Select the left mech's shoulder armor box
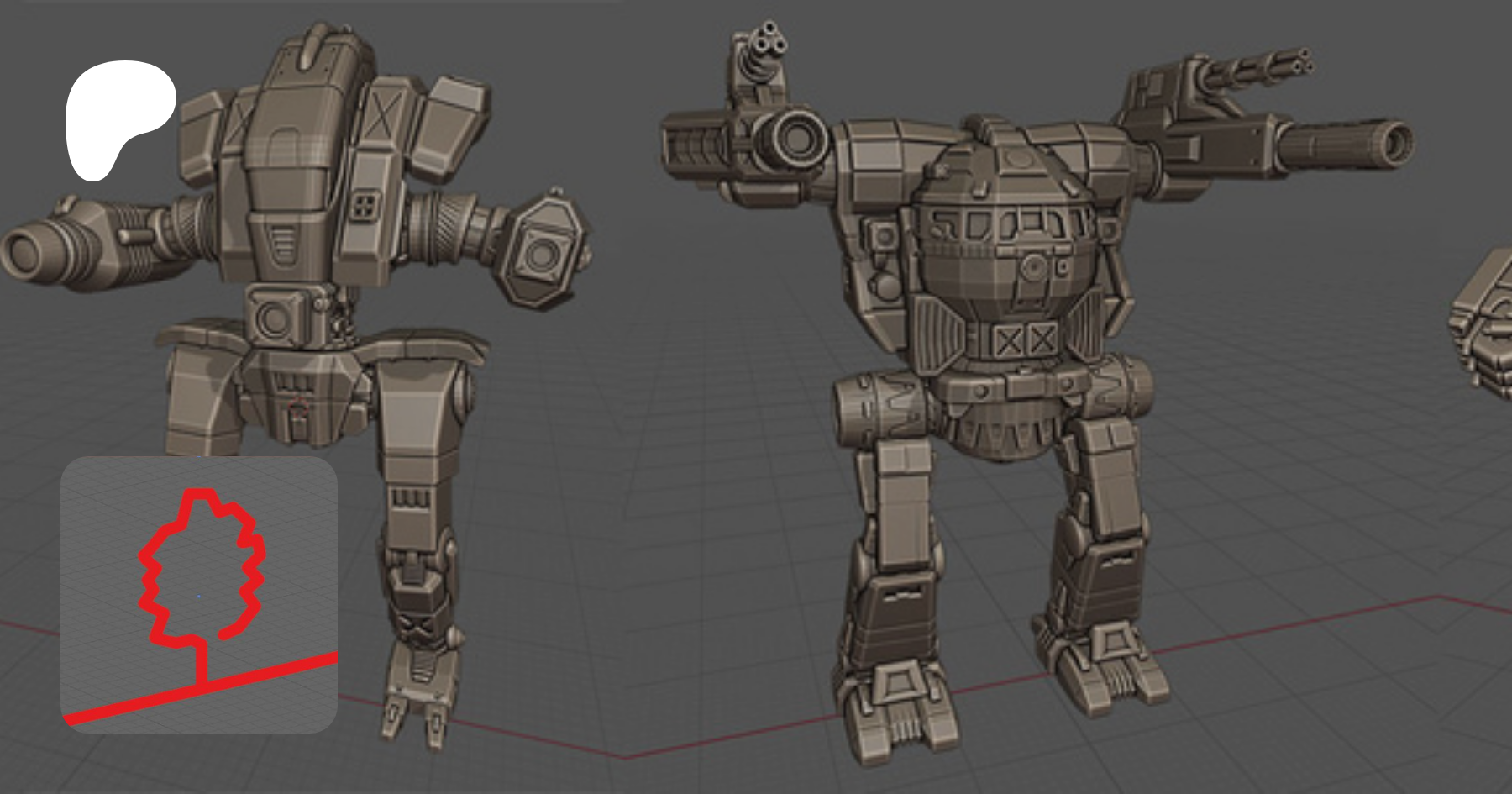 click(452, 118)
